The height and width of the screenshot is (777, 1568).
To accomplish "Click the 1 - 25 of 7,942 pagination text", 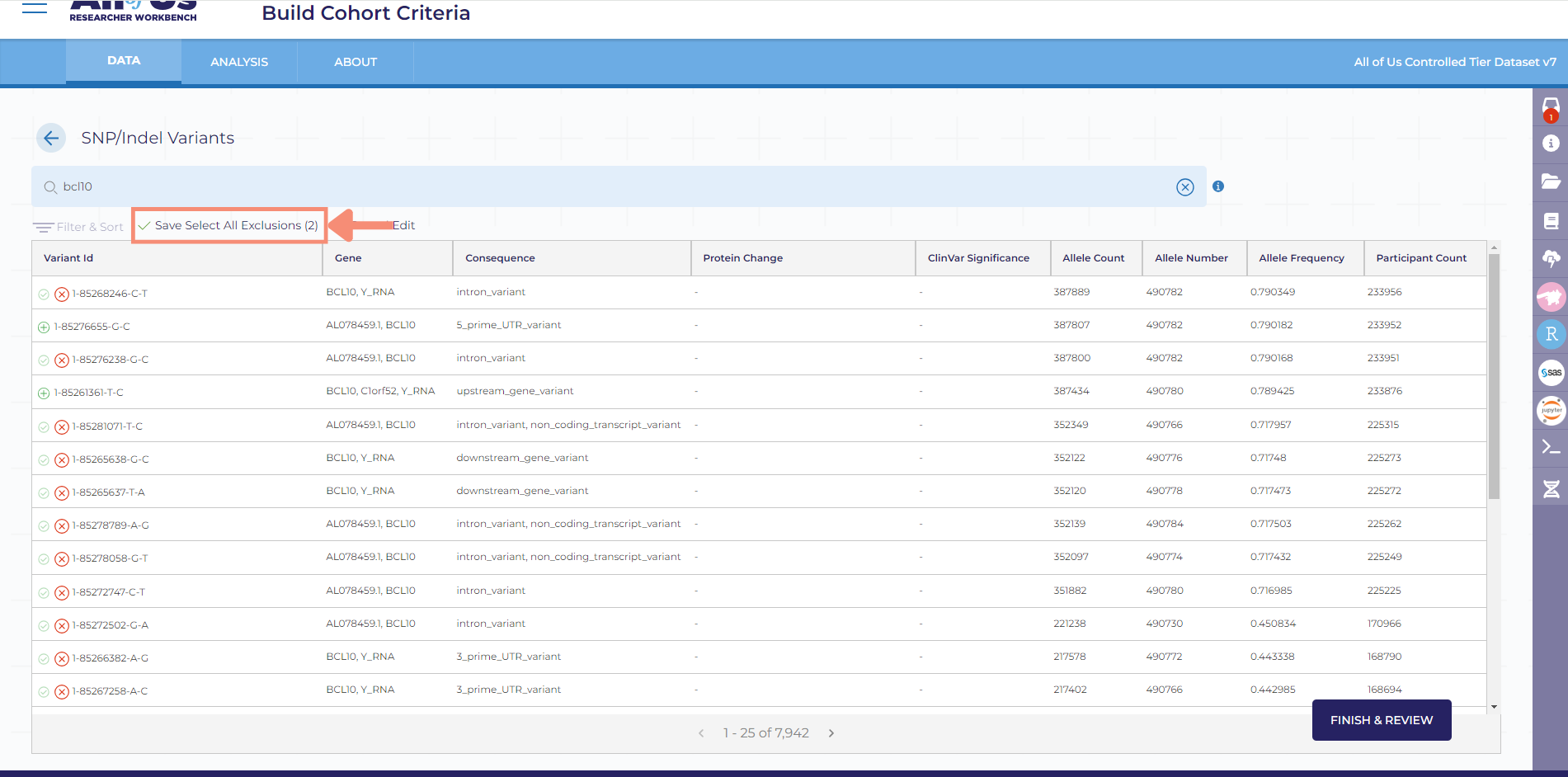I will (766, 733).
